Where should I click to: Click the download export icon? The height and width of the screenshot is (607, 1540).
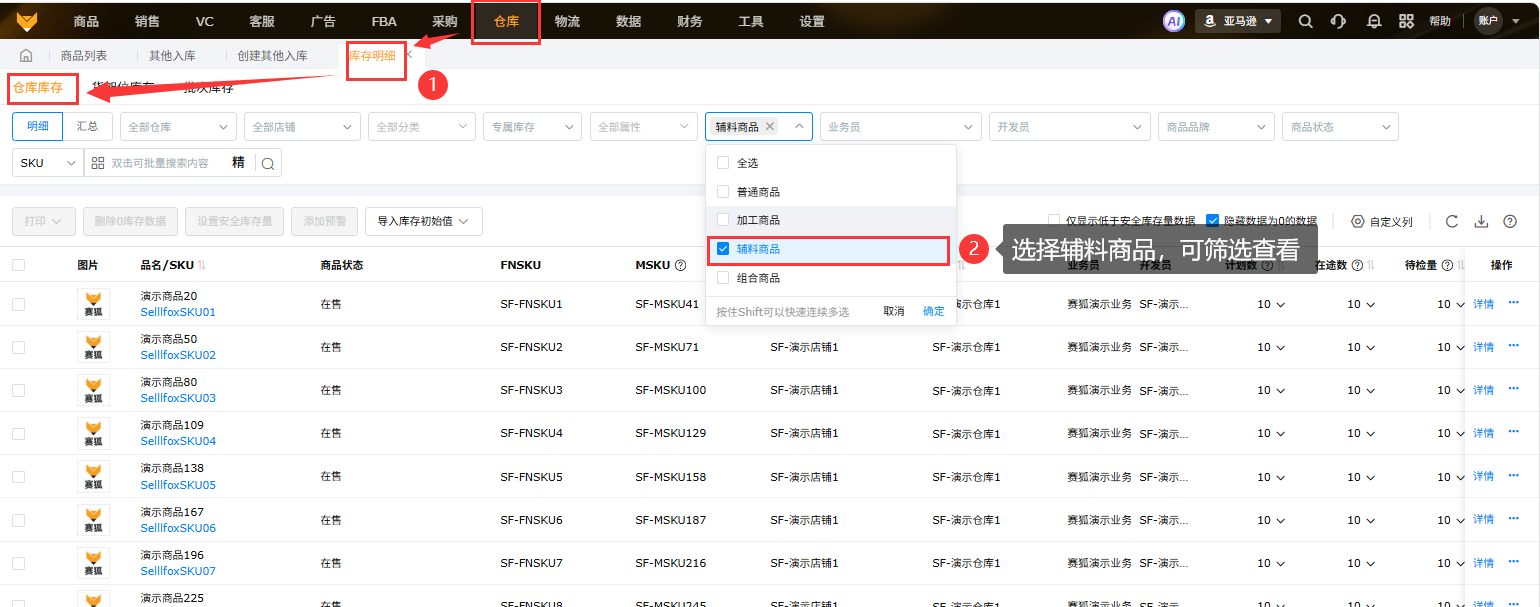point(1481,221)
